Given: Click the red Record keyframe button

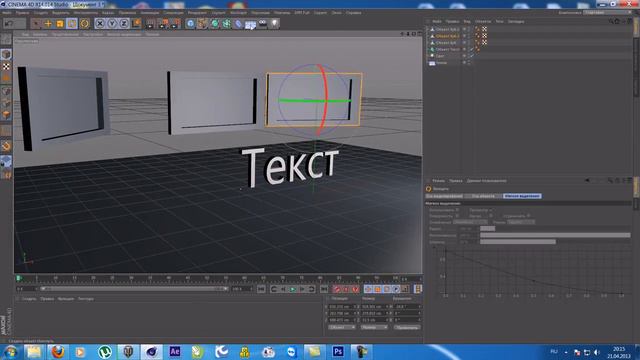Looking at the screenshot, I should [336, 289].
